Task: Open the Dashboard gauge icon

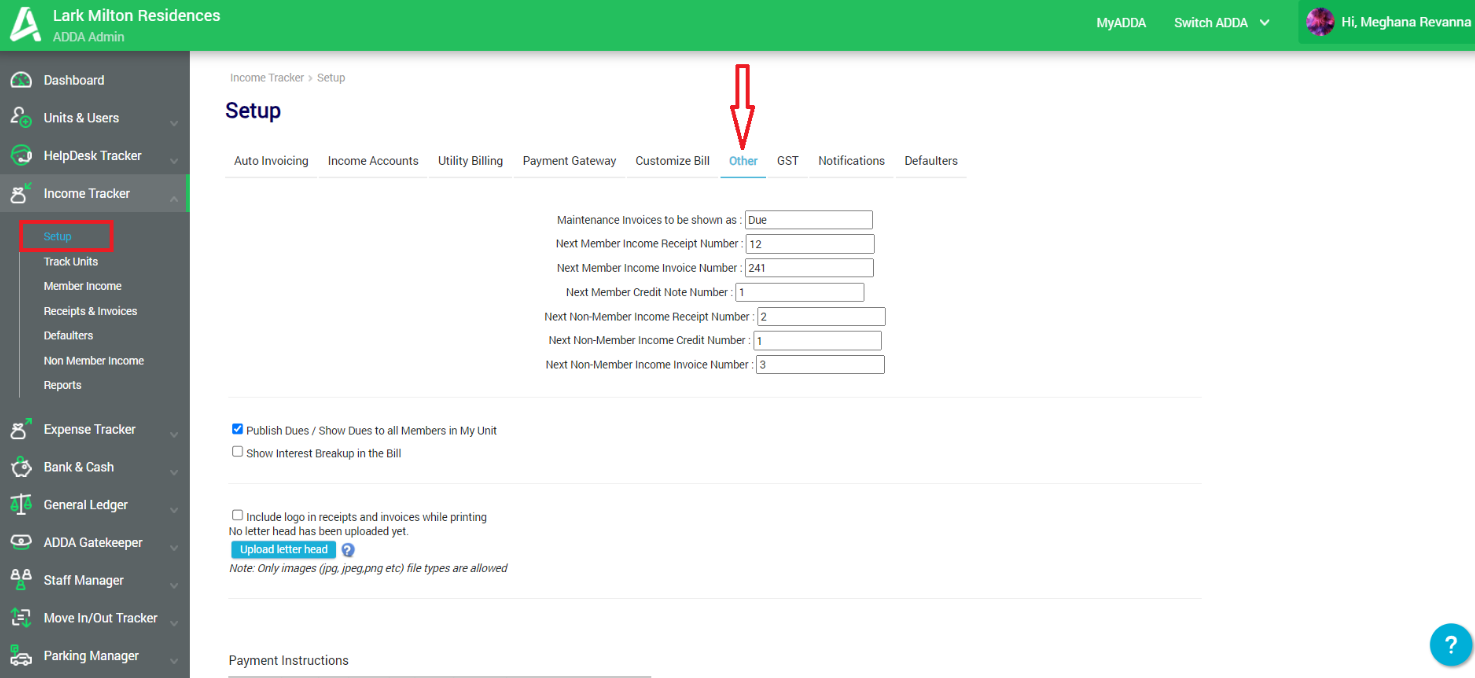Action: tap(21, 80)
